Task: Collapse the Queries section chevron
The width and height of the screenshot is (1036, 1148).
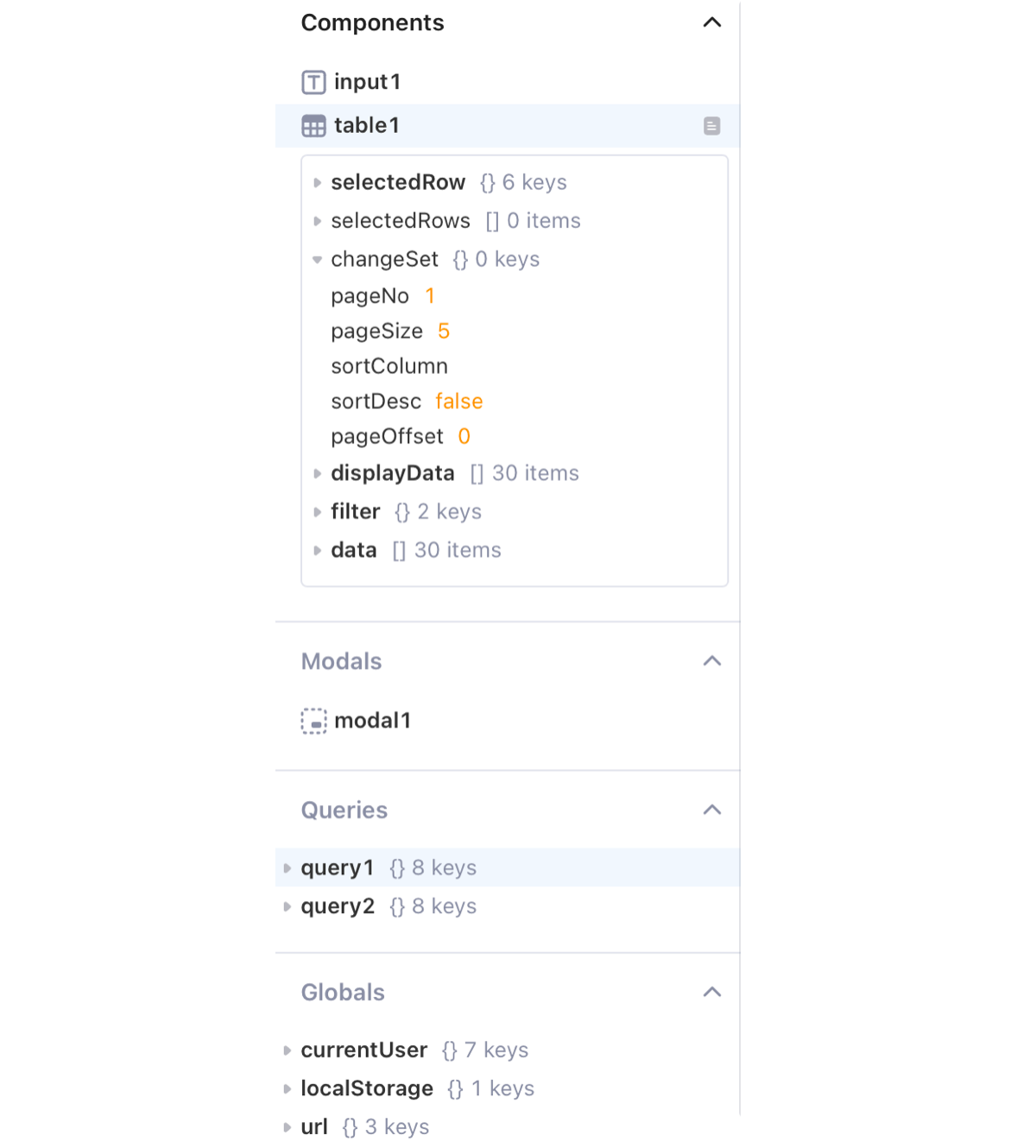Action: (x=711, y=810)
